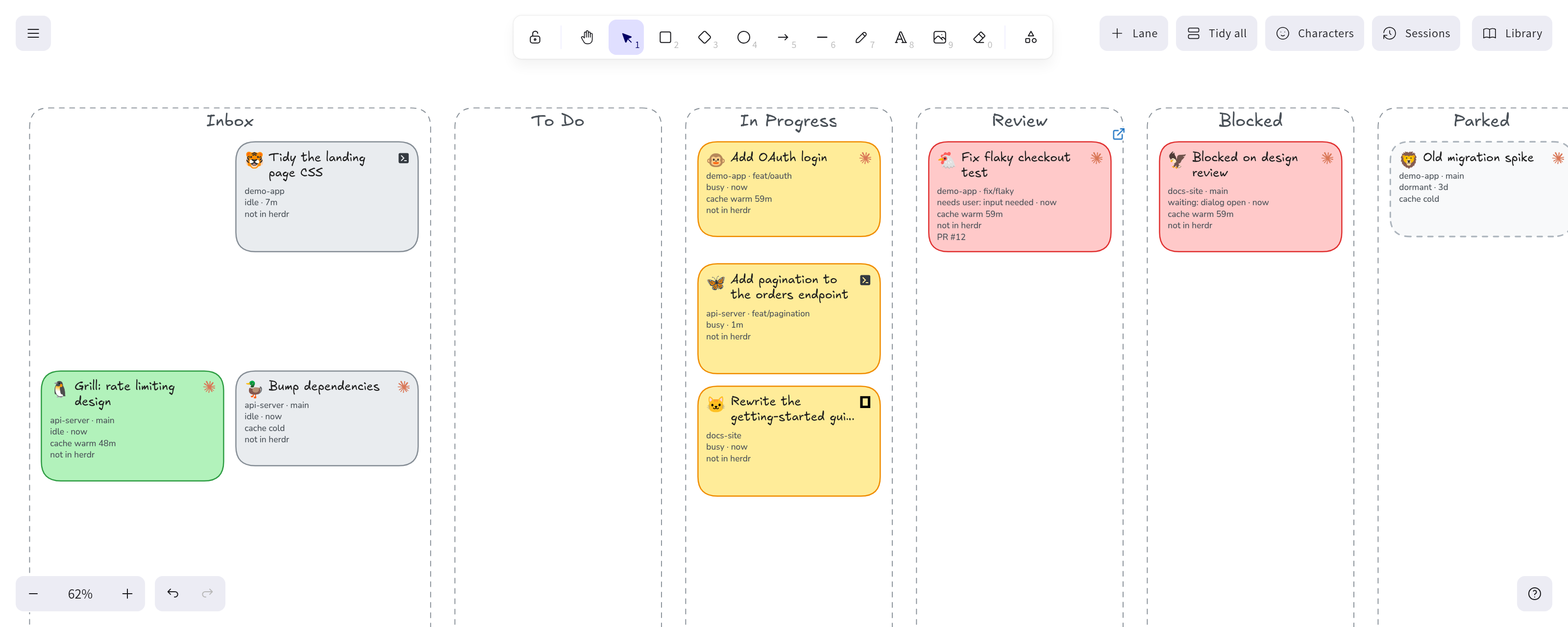Image resolution: width=1568 pixels, height=627 pixels.
Task: Click 'cache warm 48m' text on Grill card
Action: point(83,443)
